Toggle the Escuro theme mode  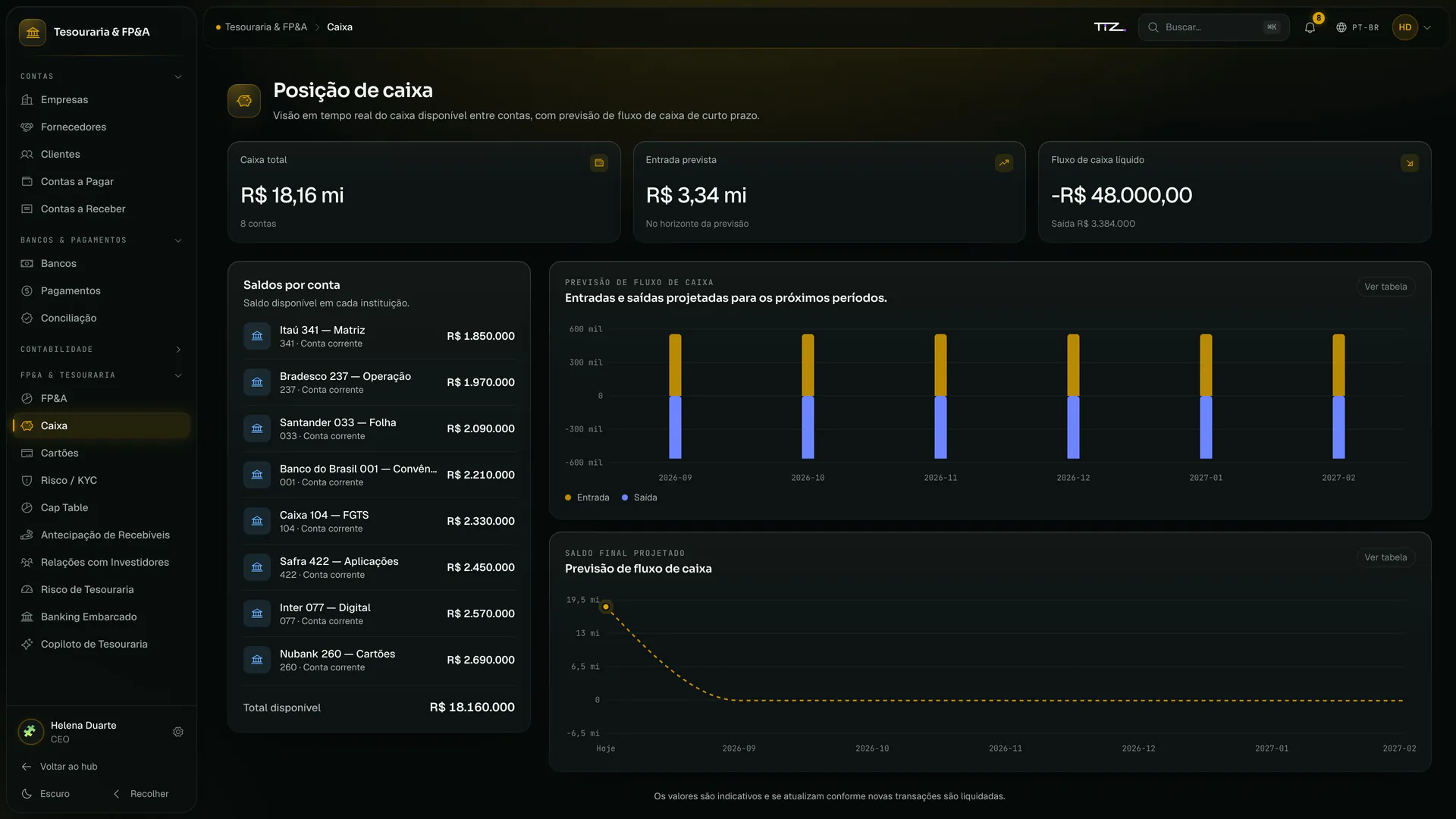[x=46, y=794]
